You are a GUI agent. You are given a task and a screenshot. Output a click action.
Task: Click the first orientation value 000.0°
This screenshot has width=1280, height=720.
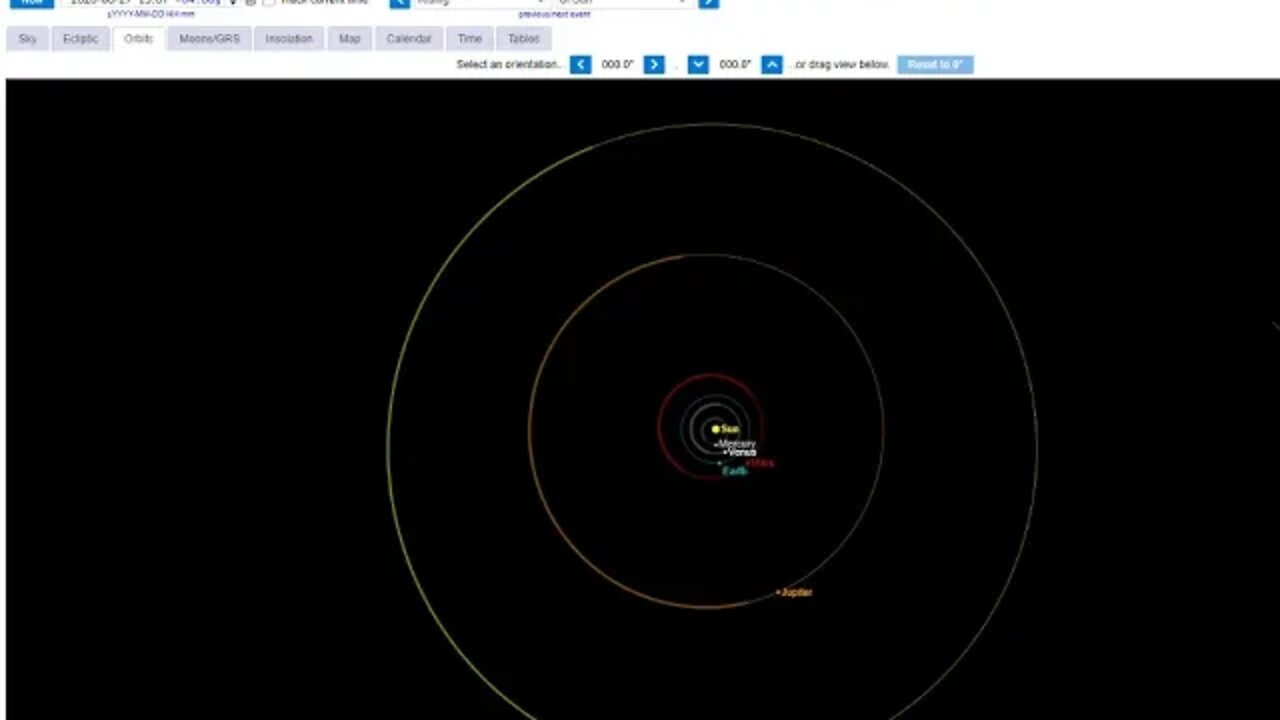(x=617, y=65)
